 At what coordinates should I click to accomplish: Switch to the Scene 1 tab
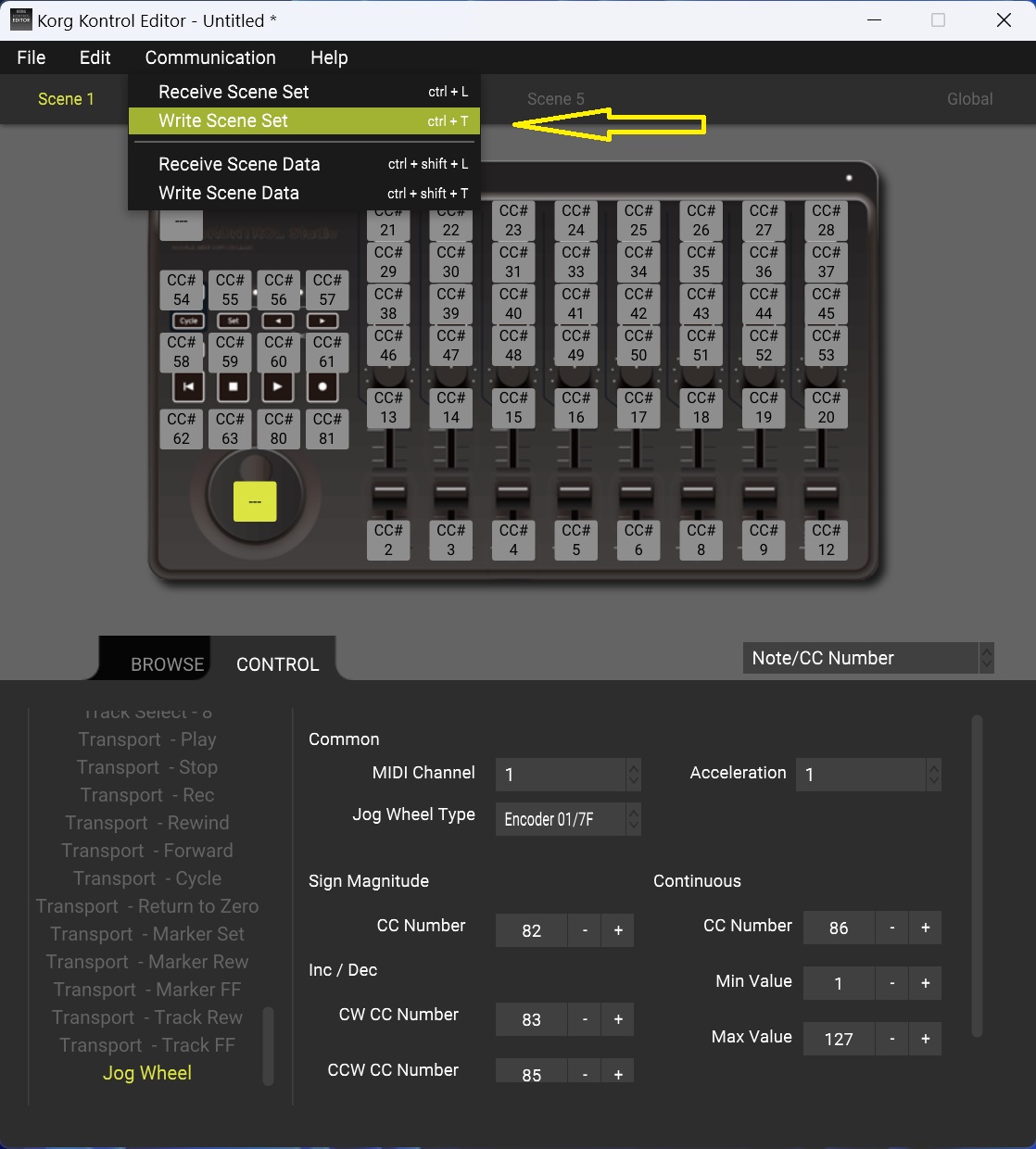[x=66, y=99]
